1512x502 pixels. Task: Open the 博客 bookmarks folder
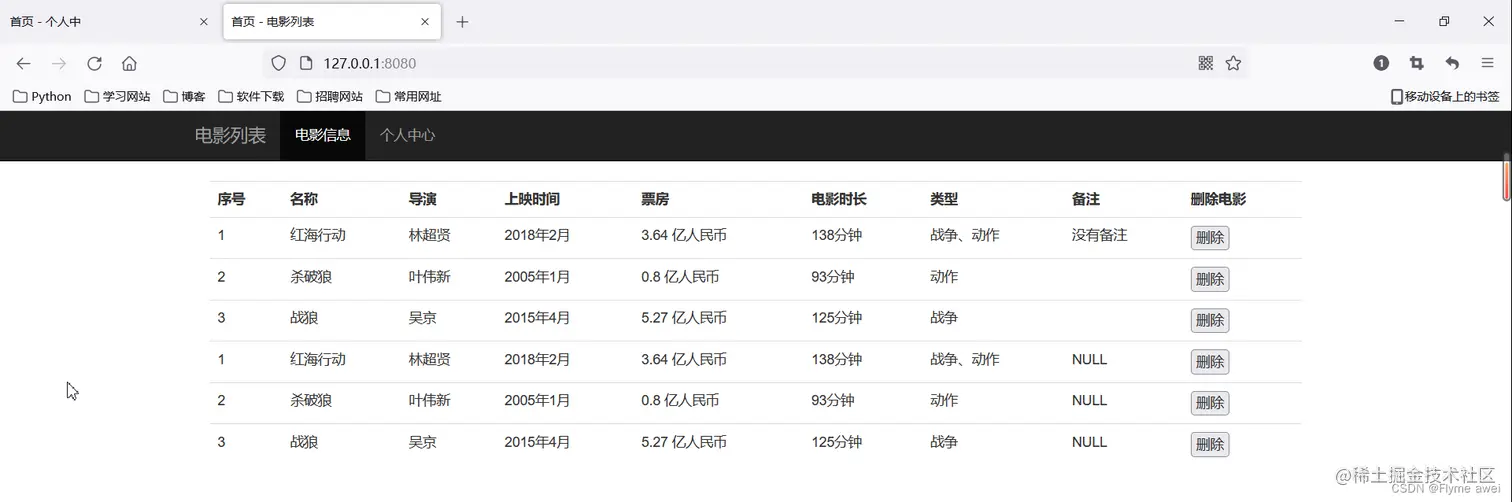coord(184,96)
